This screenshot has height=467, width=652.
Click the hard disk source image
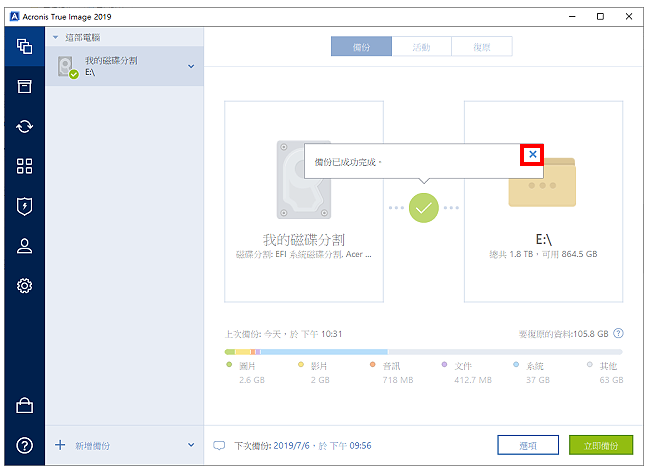(304, 179)
